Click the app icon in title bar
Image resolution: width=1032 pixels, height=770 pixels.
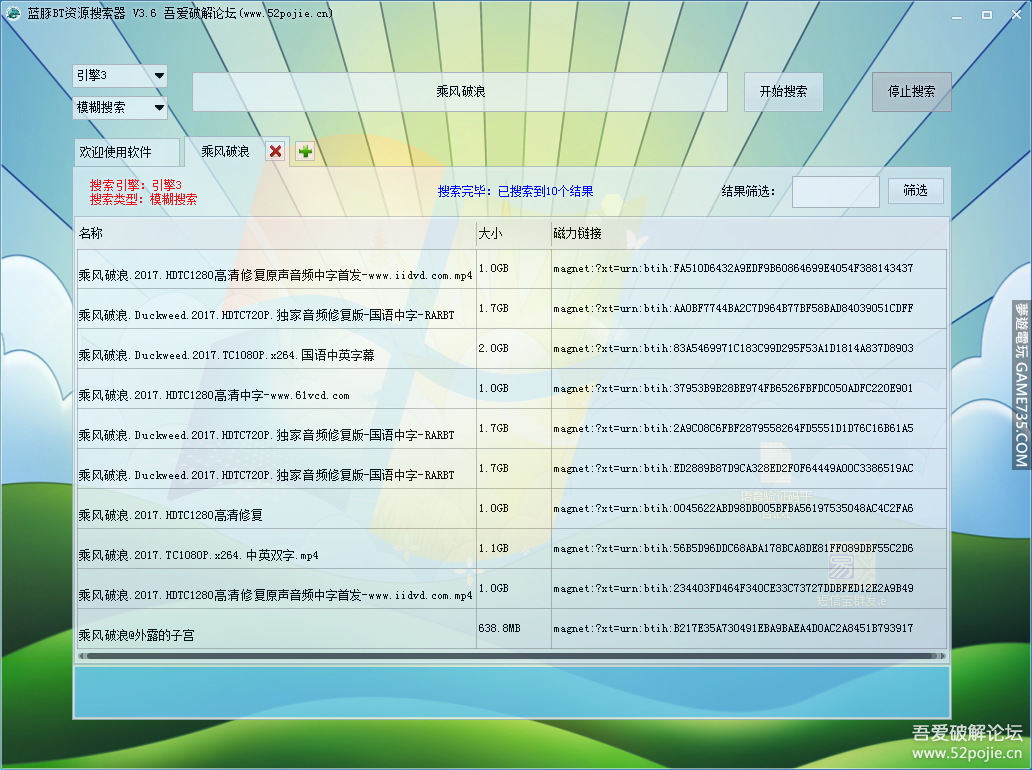(x=13, y=13)
